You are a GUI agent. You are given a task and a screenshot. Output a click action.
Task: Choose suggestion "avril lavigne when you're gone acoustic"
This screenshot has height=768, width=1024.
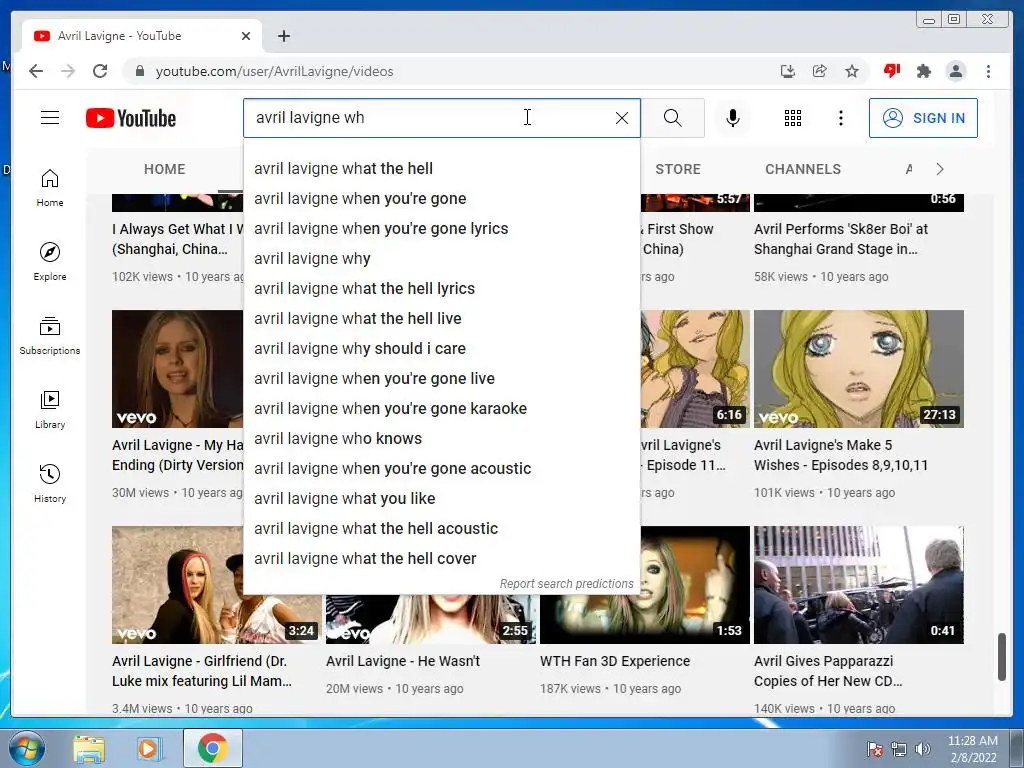pyautogui.click(x=441, y=469)
